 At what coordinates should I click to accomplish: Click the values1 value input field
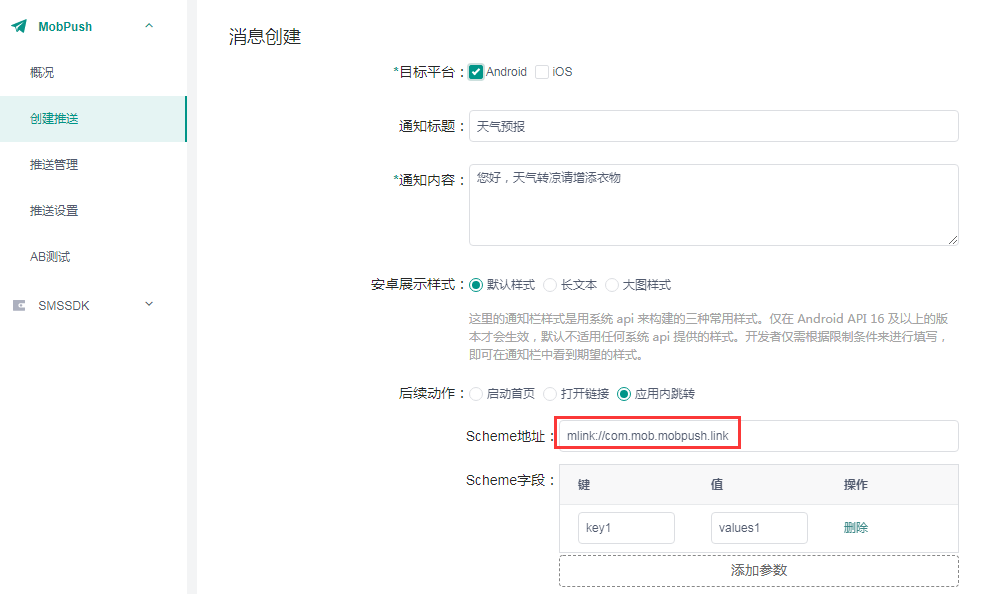tap(759, 527)
